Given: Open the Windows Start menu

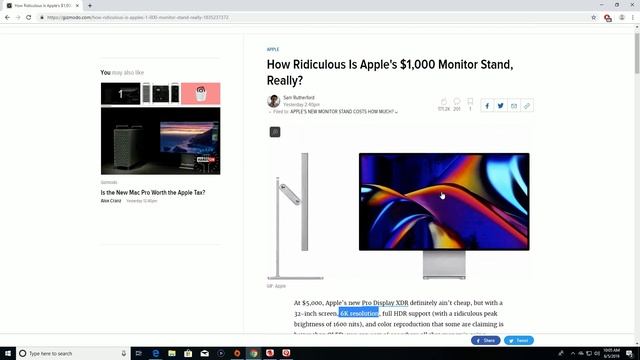Looking at the screenshot, I should coord(8,353).
